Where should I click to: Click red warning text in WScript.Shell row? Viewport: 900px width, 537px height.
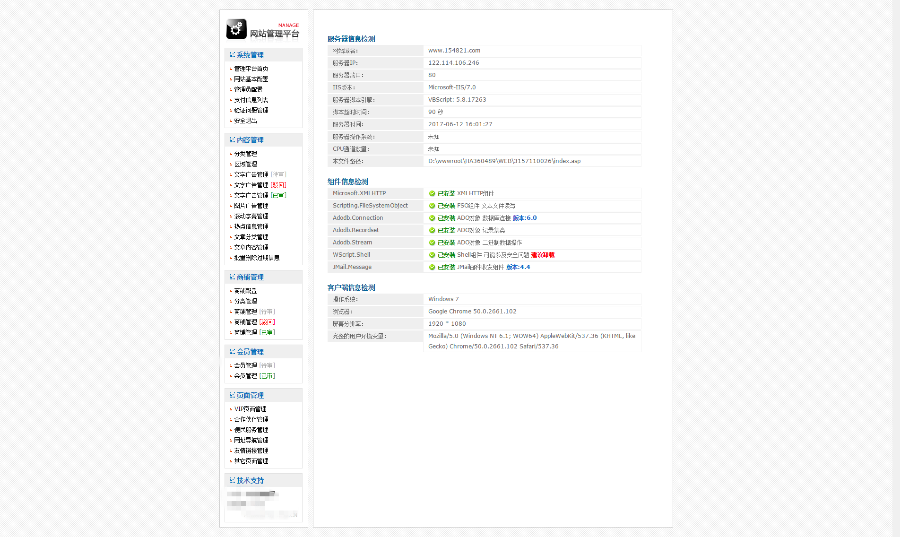[x=542, y=255]
